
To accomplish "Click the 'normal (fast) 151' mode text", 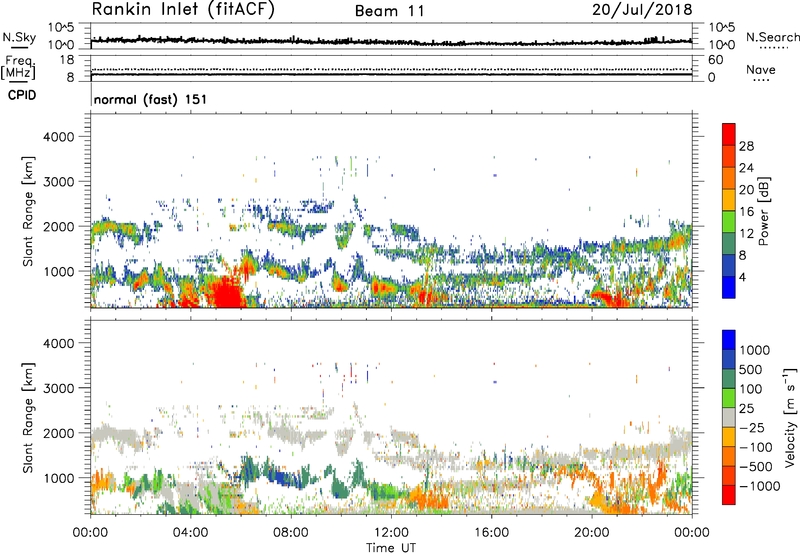I will click(x=151, y=99).
